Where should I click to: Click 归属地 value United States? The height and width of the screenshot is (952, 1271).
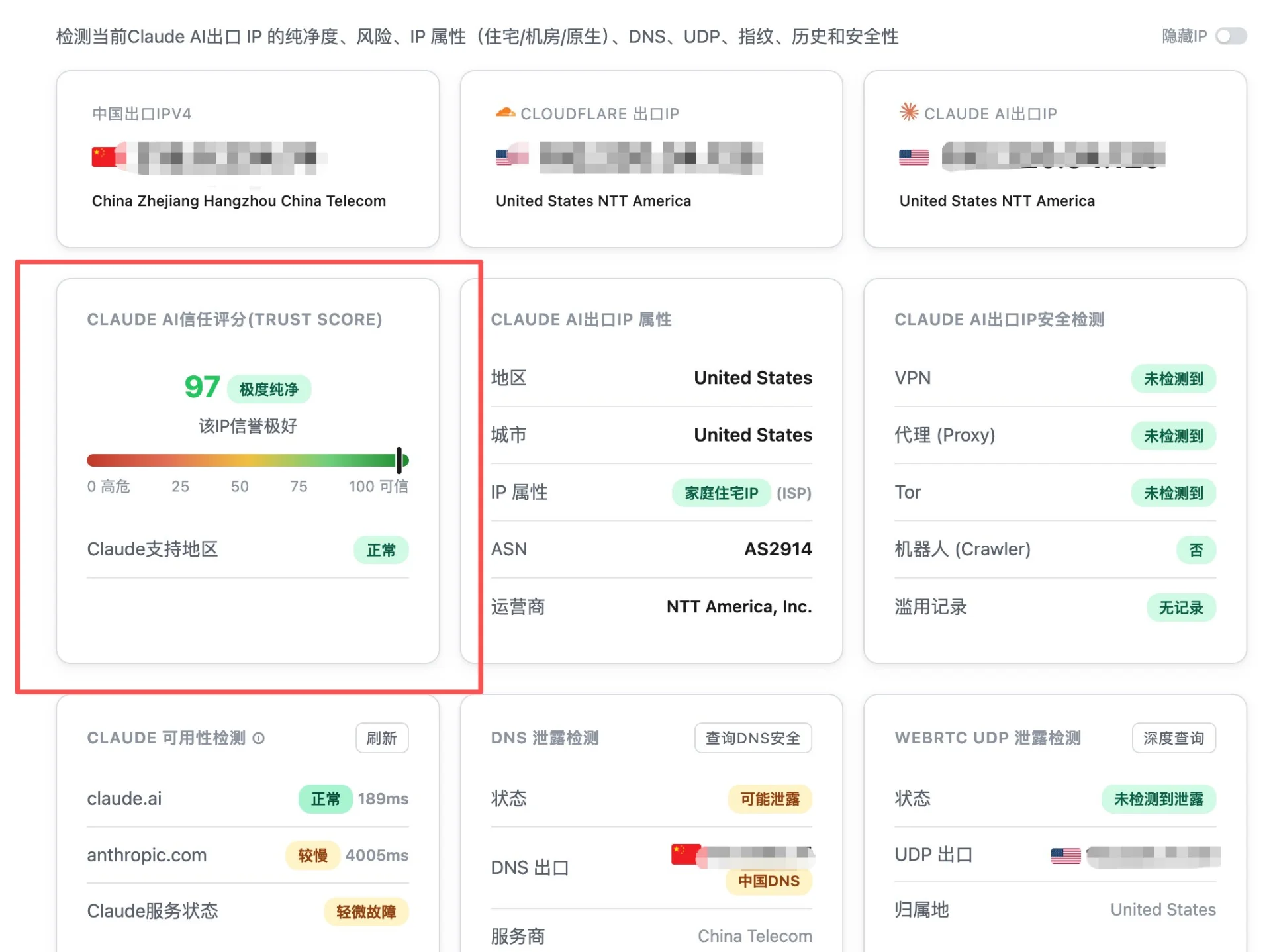(x=1163, y=909)
